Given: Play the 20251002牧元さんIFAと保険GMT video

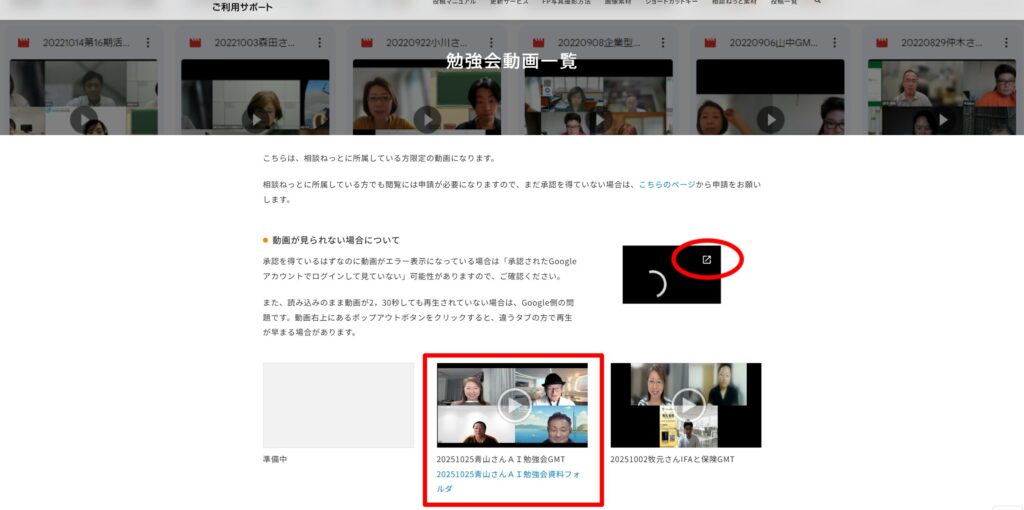Looking at the screenshot, I should coord(686,405).
